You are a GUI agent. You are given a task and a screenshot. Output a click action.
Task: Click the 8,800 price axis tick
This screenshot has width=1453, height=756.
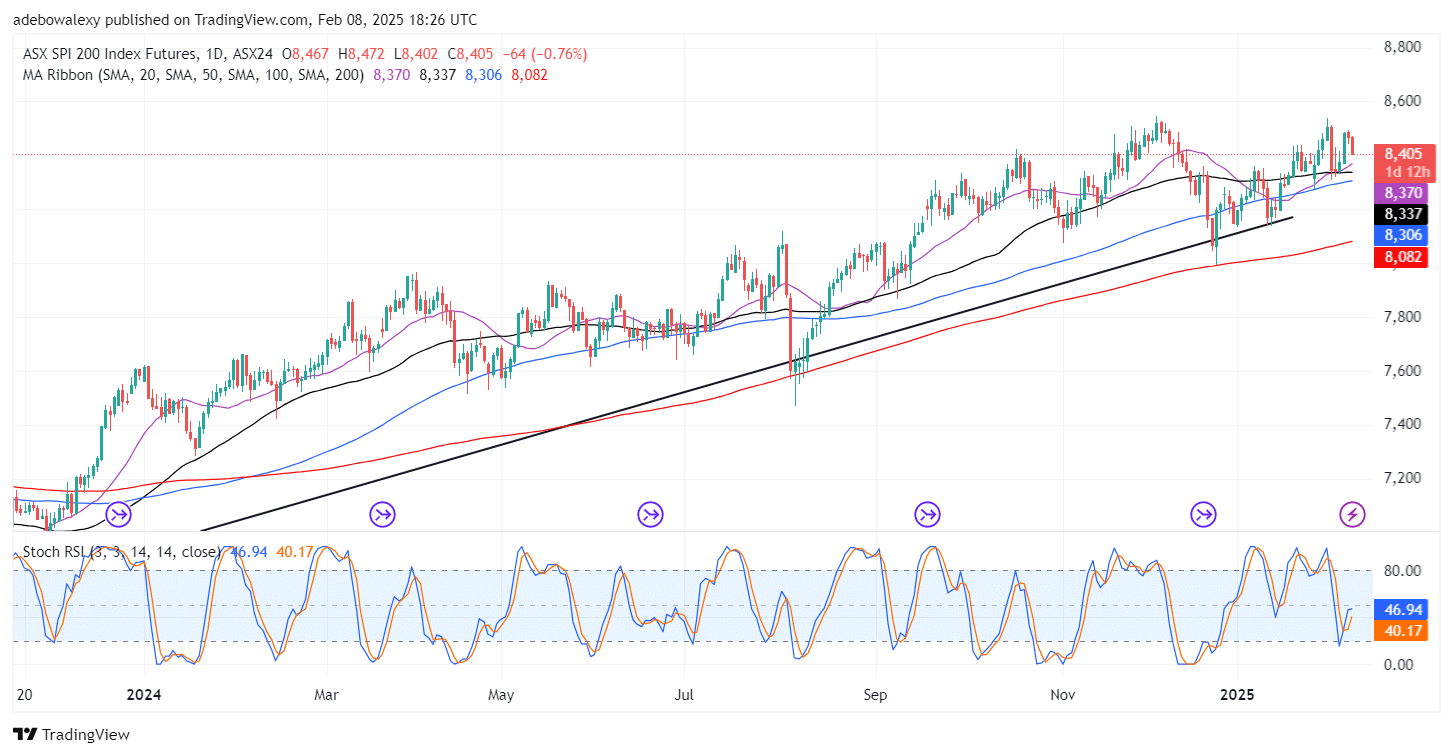click(1404, 47)
